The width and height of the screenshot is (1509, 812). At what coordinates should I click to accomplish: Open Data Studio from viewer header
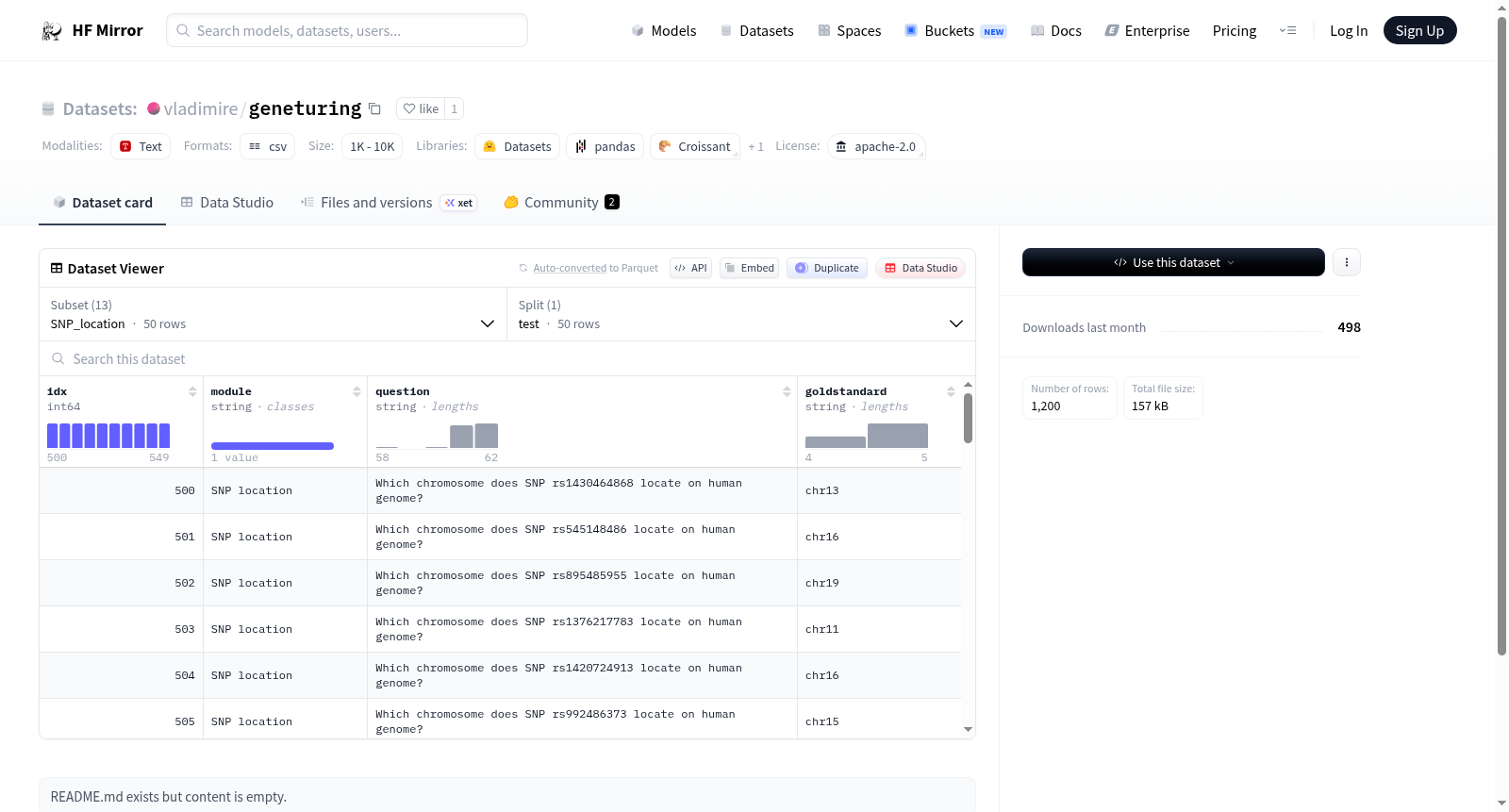[x=920, y=268]
